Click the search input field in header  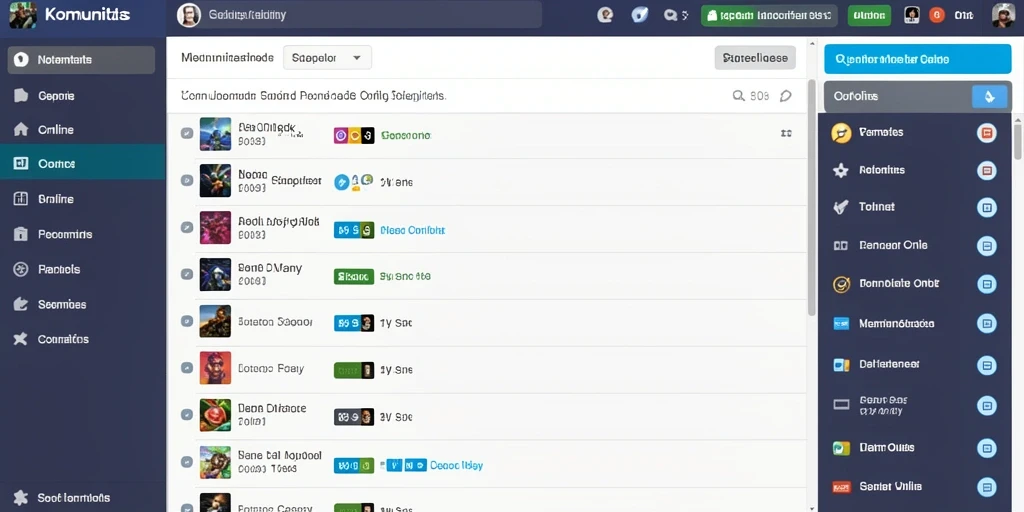pos(359,14)
